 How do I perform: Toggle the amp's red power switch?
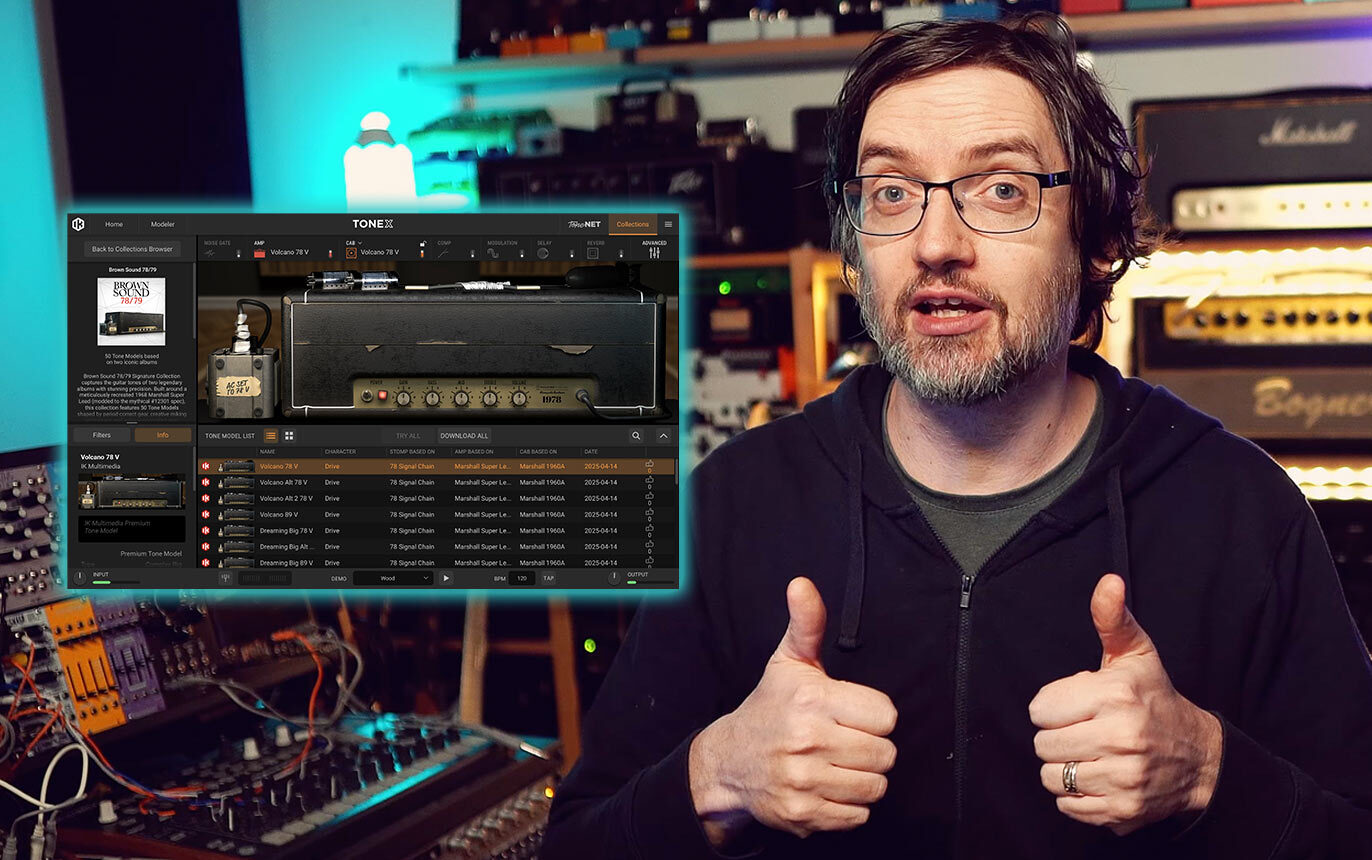click(x=382, y=397)
